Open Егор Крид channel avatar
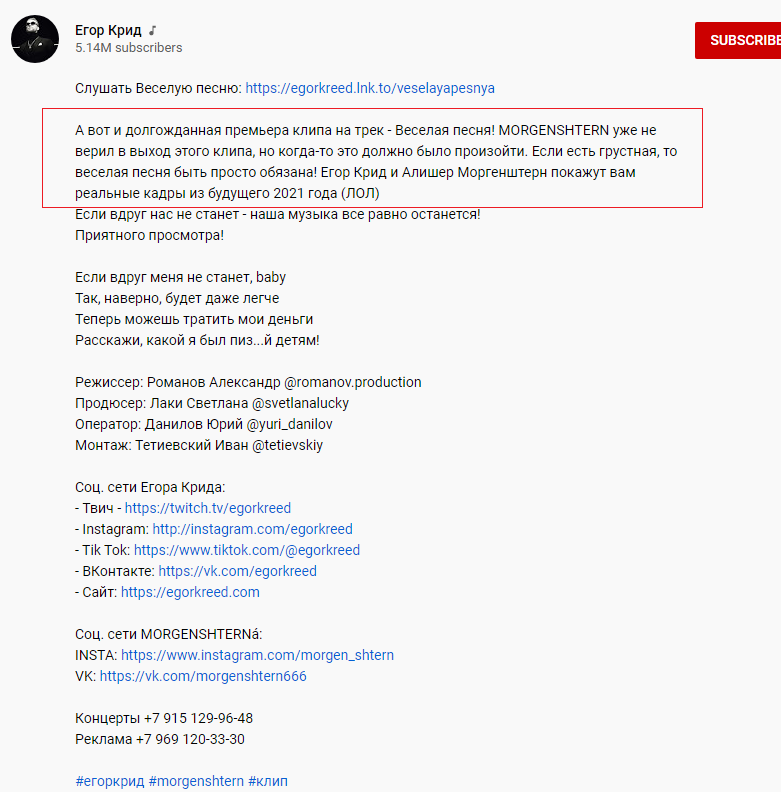The height and width of the screenshot is (792, 781). 35,39
